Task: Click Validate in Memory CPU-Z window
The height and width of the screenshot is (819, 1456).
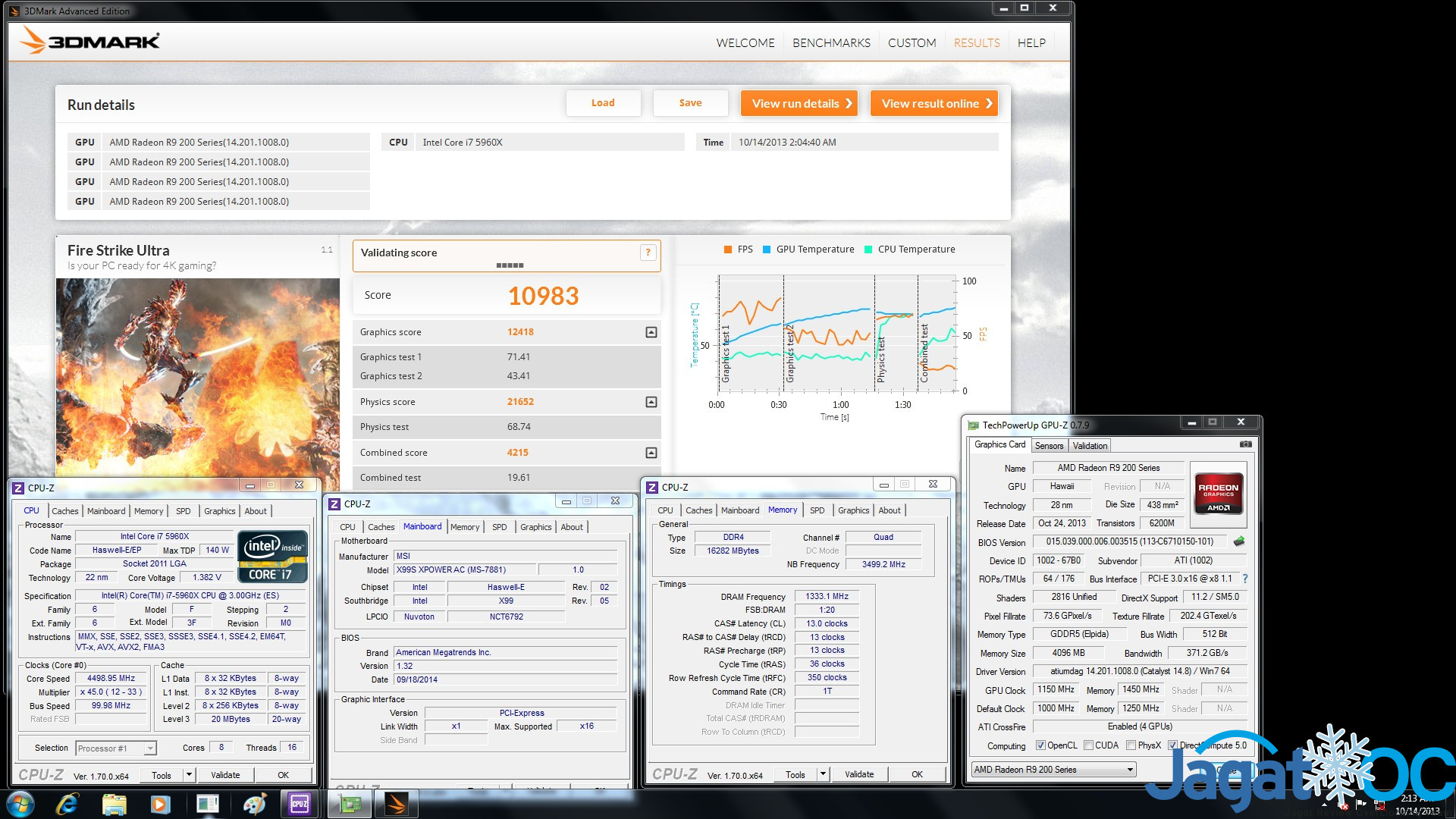Action: click(859, 774)
